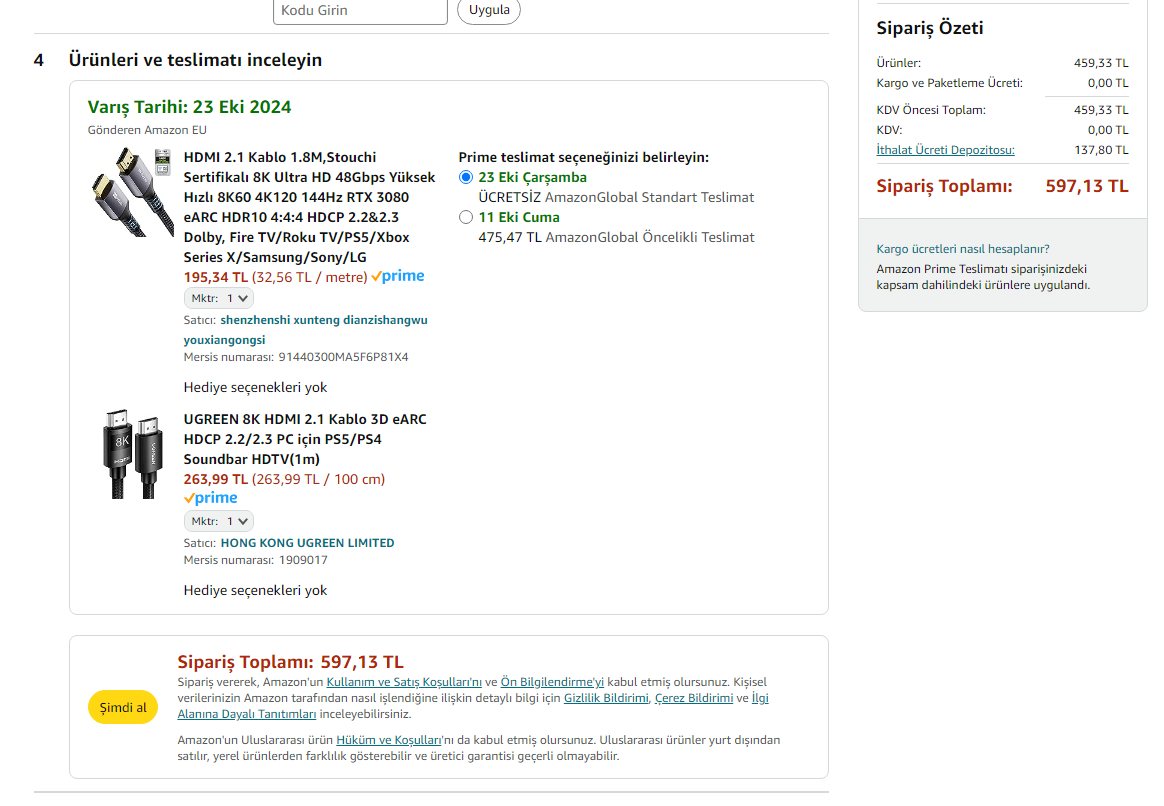Click the 263,99 TL price of UGREEN cable
The width and height of the screenshot is (1164, 806).
pyautogui.click(x=215, y=479)
